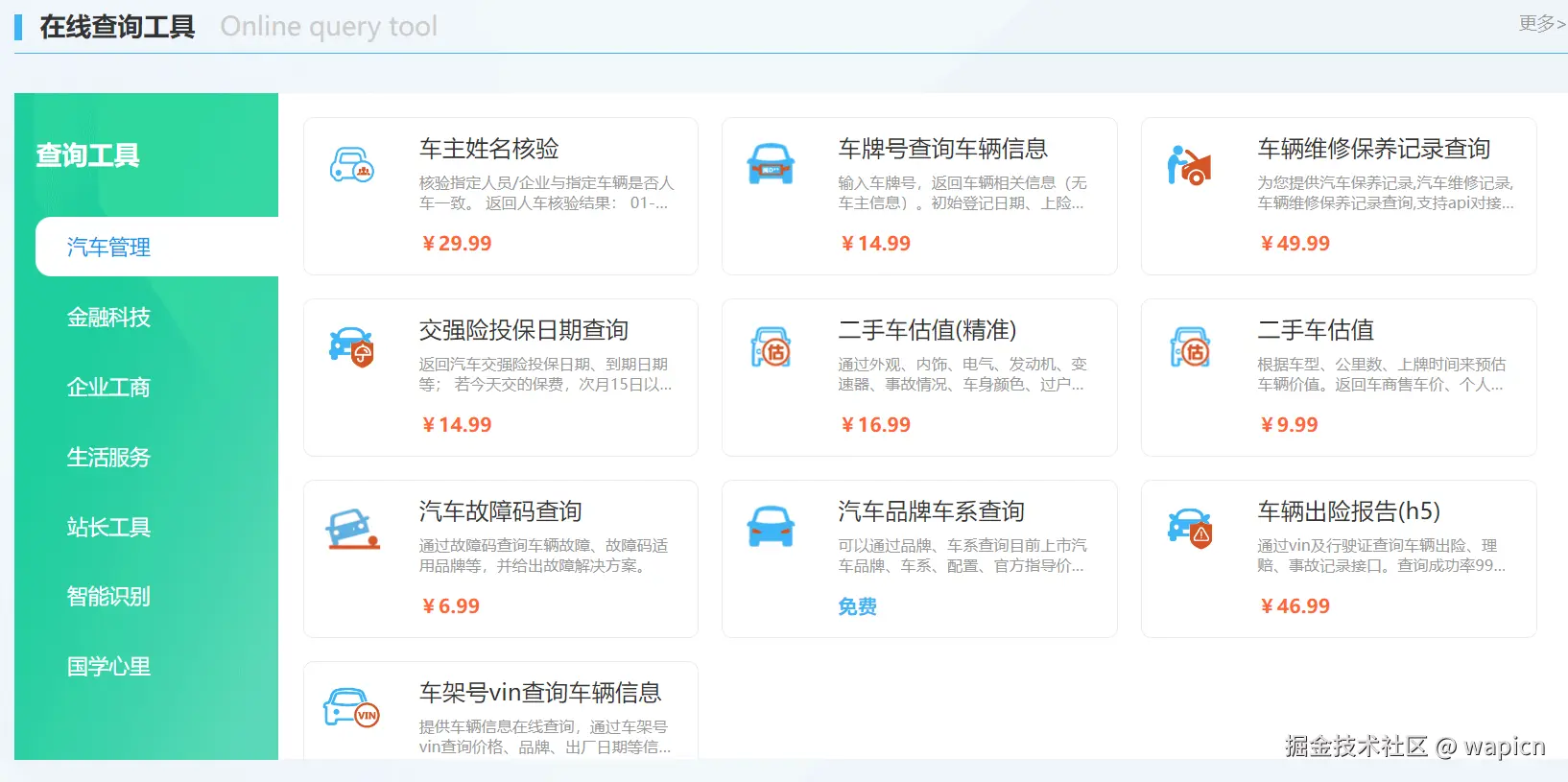This screenshot has width=1568, height=782.
Task: Open the 站长工具 category
Action: pyautogui.click(x=108, y=527)
